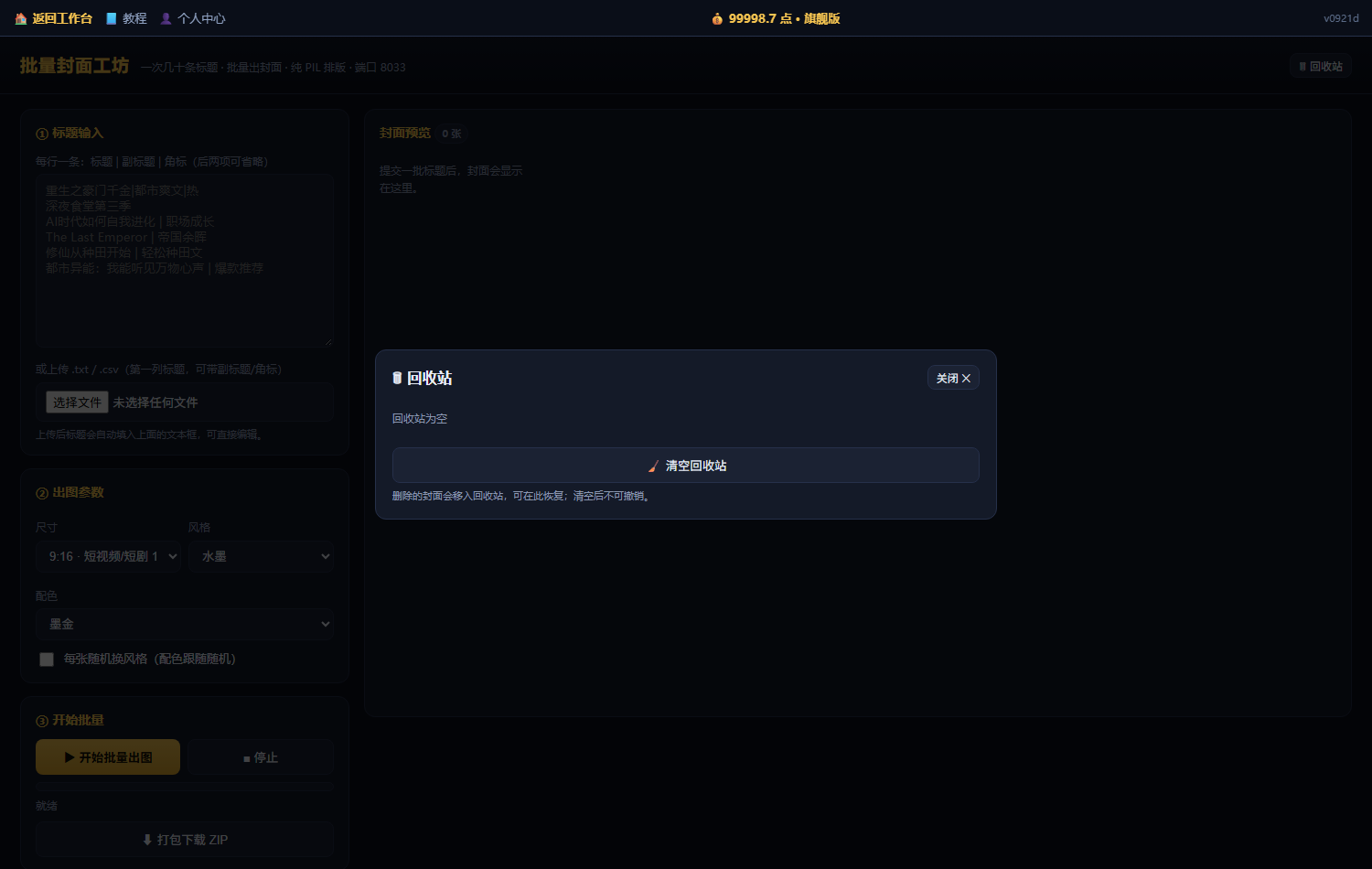Close the recycle bin dialog via 关闭
The width and height of the screenshot is (1372, 869).
(x=953, y=378)
